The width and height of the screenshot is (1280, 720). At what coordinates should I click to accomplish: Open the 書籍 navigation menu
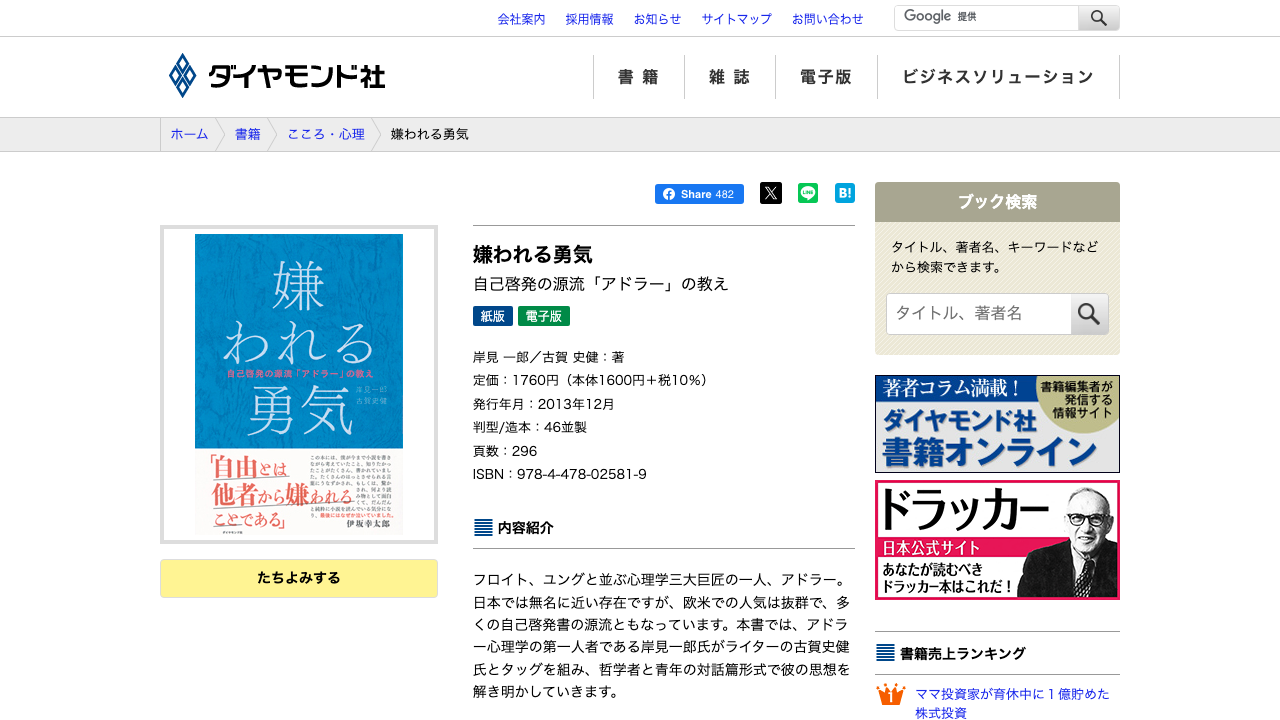tap(638, 77)
